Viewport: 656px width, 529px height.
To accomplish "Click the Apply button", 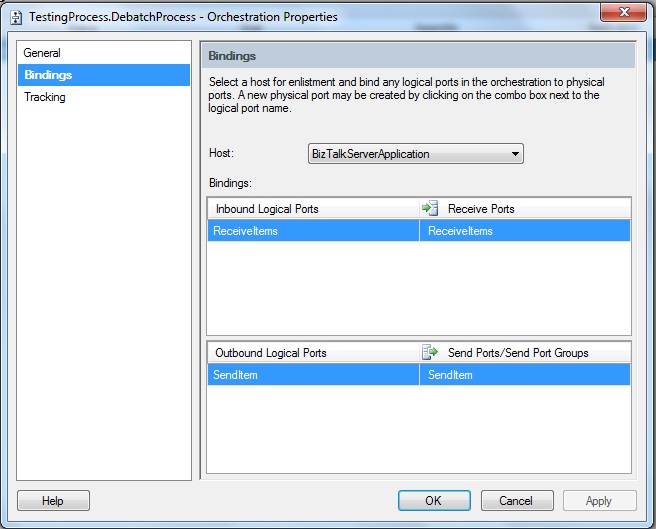I will point(600,501).
